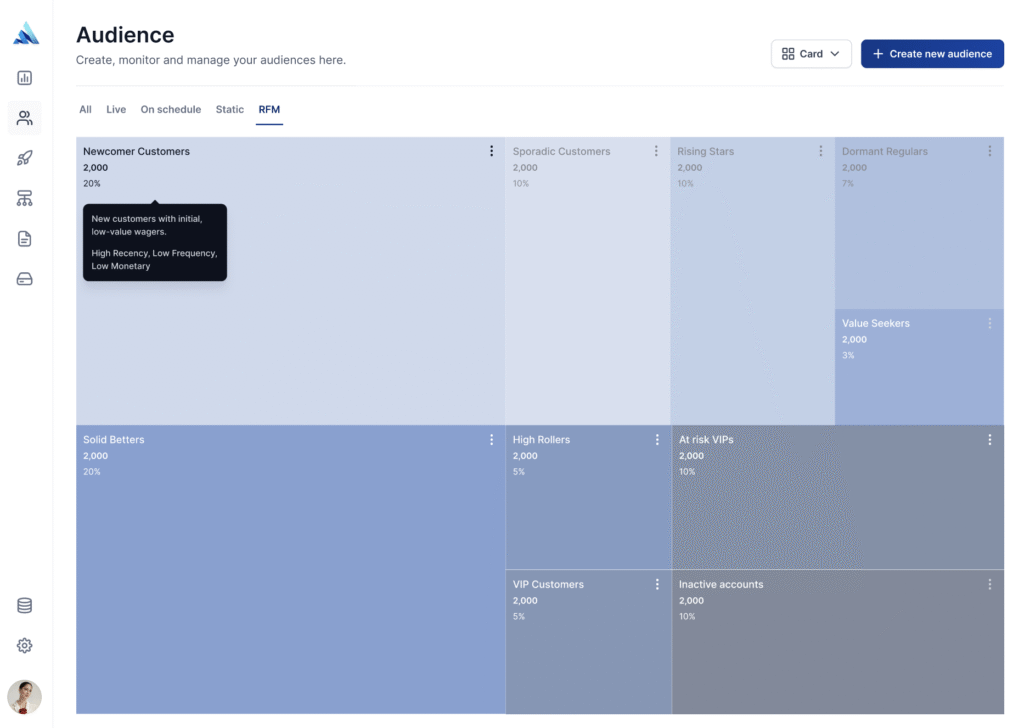Open Dormant Regulars three-dot menu
1024x728 pixels.
[x=990, y=151]
